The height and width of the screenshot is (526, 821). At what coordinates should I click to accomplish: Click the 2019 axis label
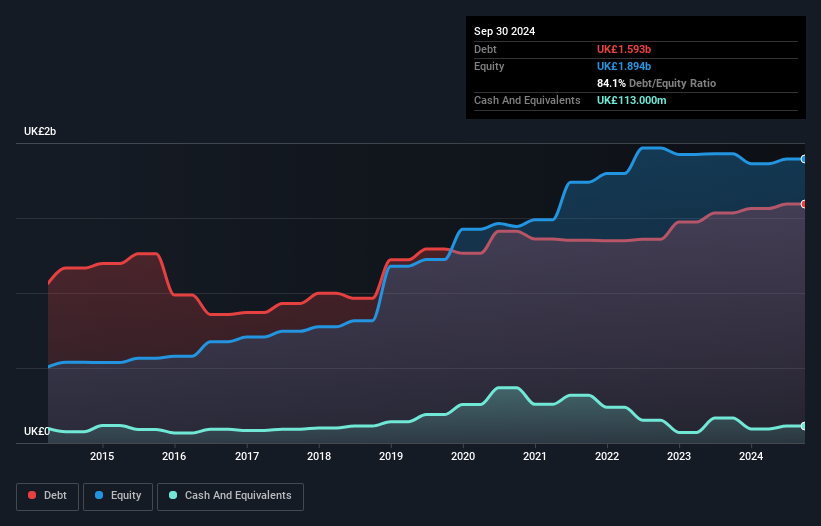(391, 456)
